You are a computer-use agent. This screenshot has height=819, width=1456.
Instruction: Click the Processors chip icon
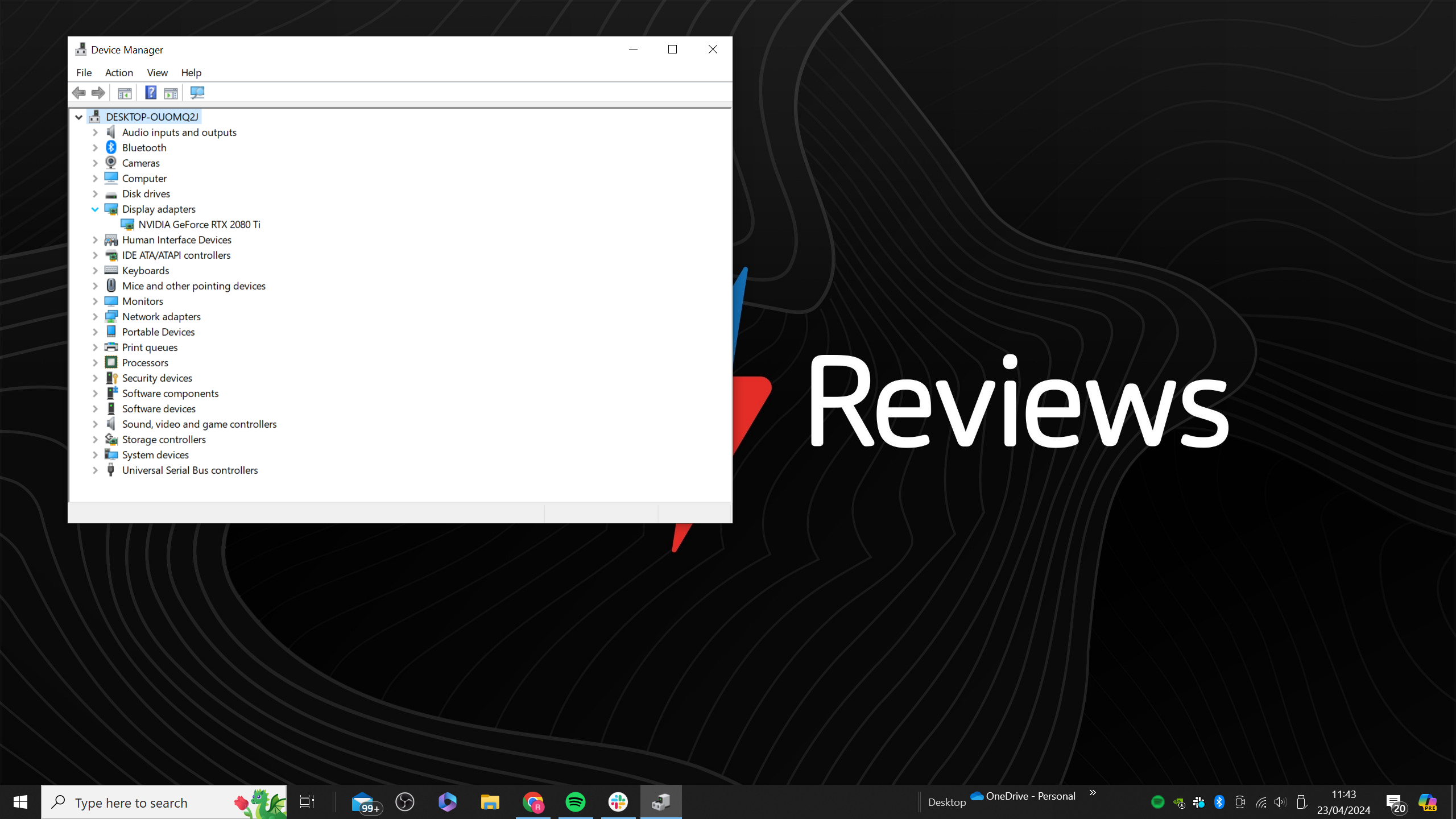(x=111, y=362)
